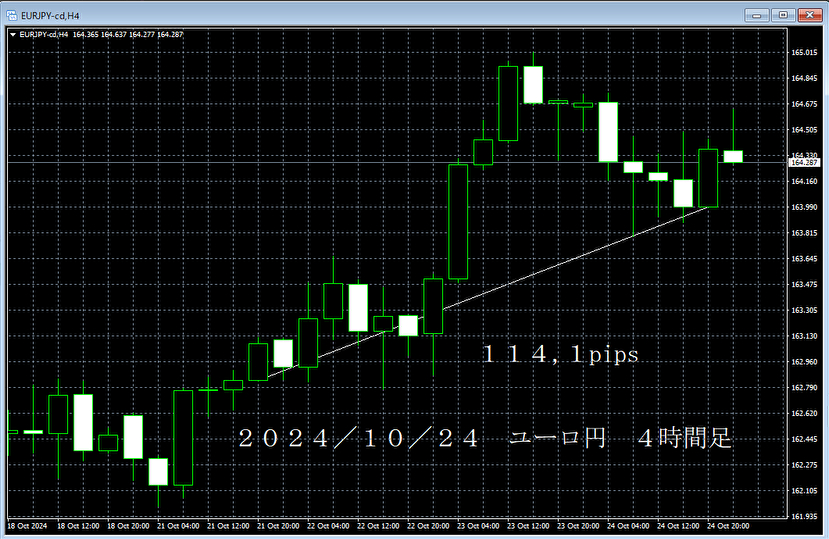Maximize the EURJPY chart window

783,15
